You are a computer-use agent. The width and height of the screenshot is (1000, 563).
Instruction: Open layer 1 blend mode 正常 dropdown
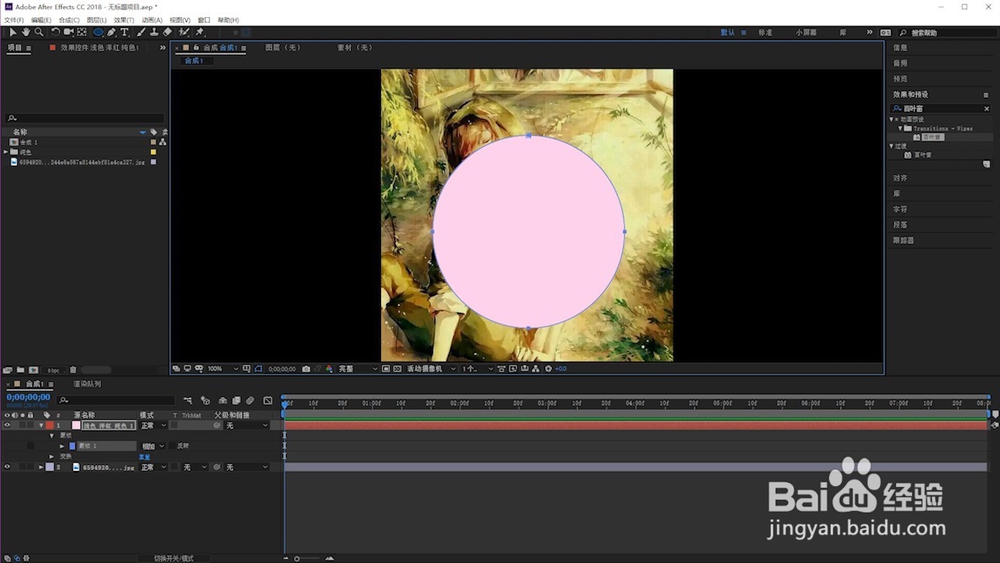click(x=153, y=425)
